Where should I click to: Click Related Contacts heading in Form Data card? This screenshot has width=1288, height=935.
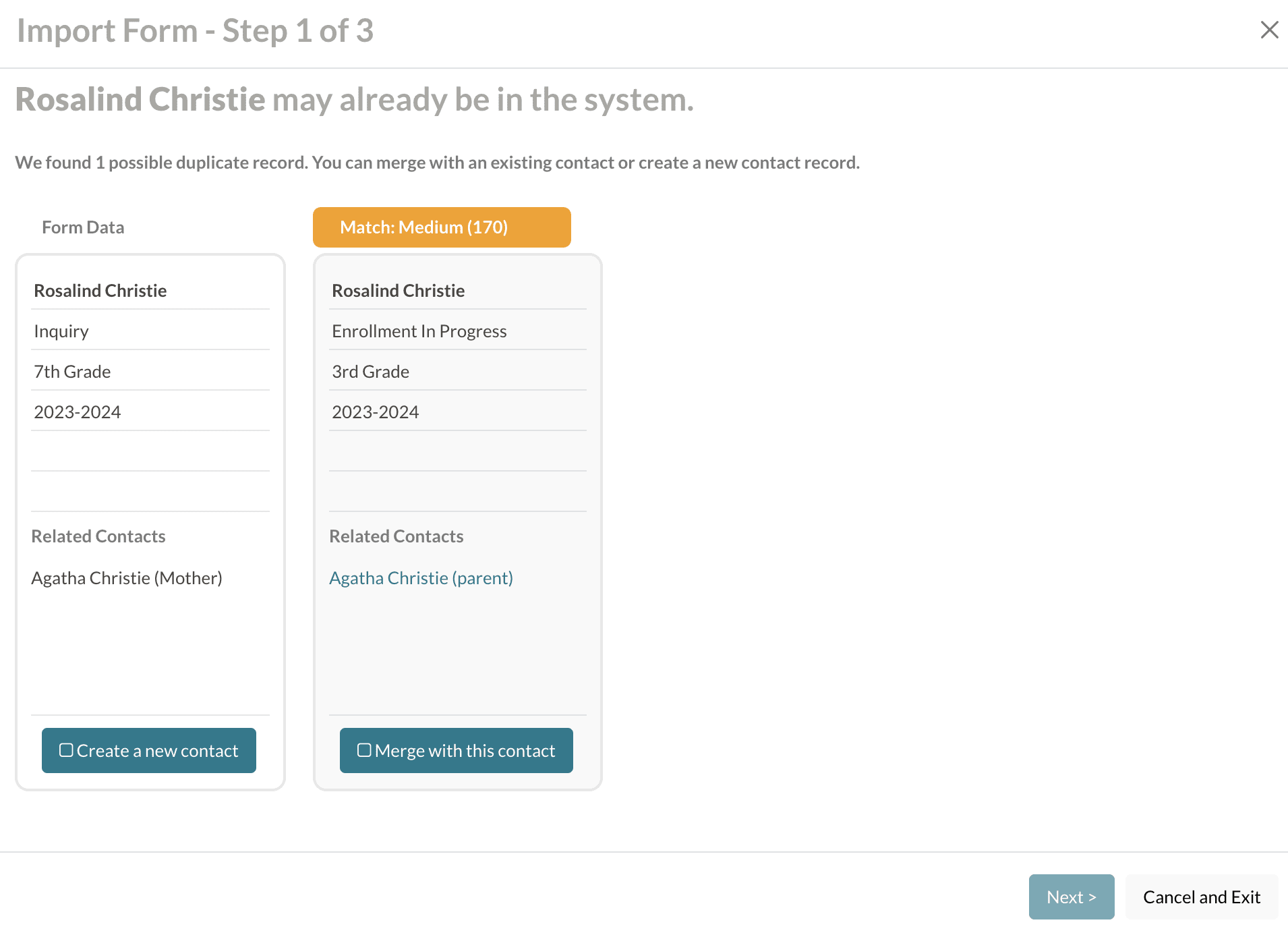coord(98,536)
